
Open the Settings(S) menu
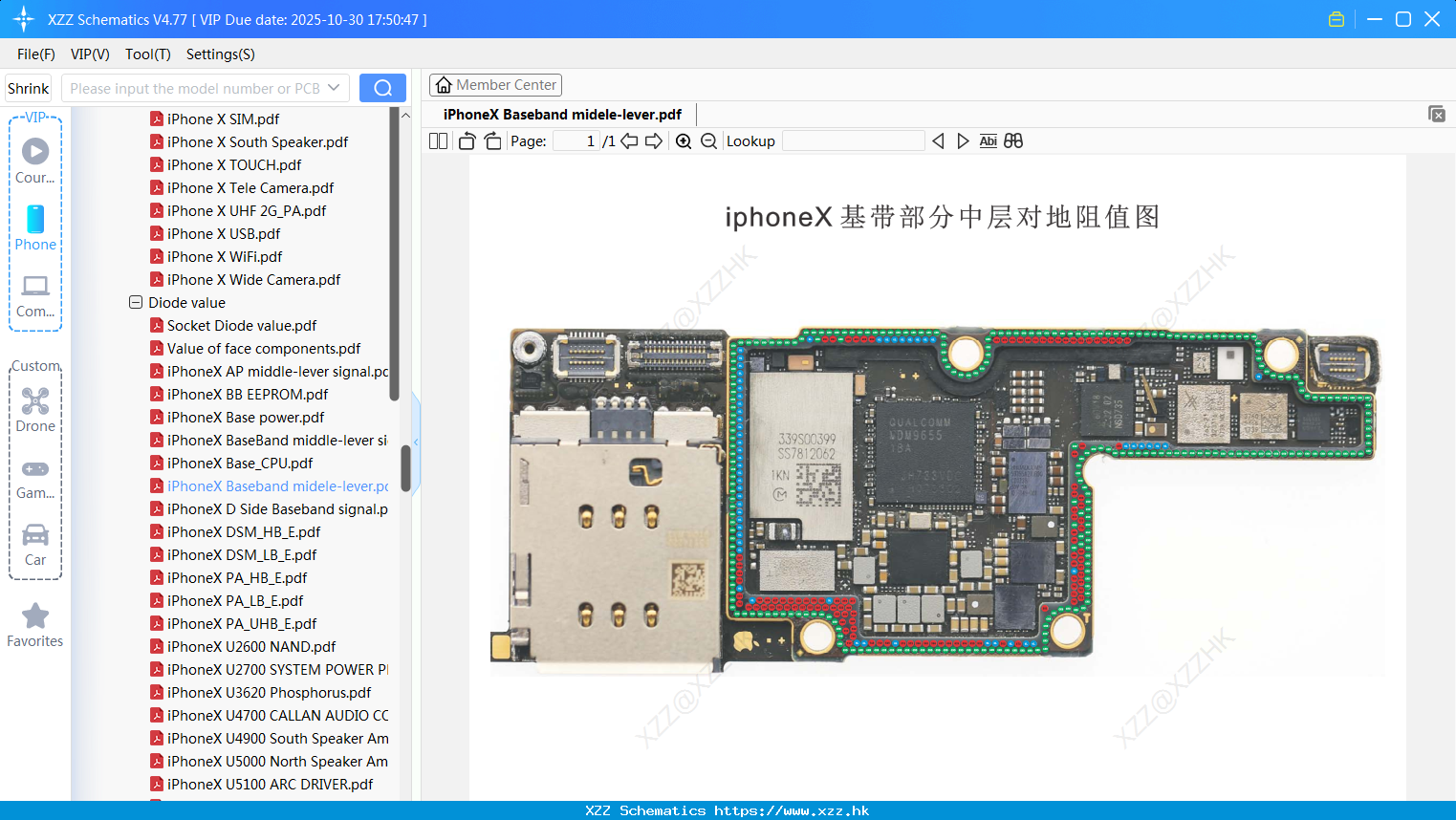(x=221, y=54)
